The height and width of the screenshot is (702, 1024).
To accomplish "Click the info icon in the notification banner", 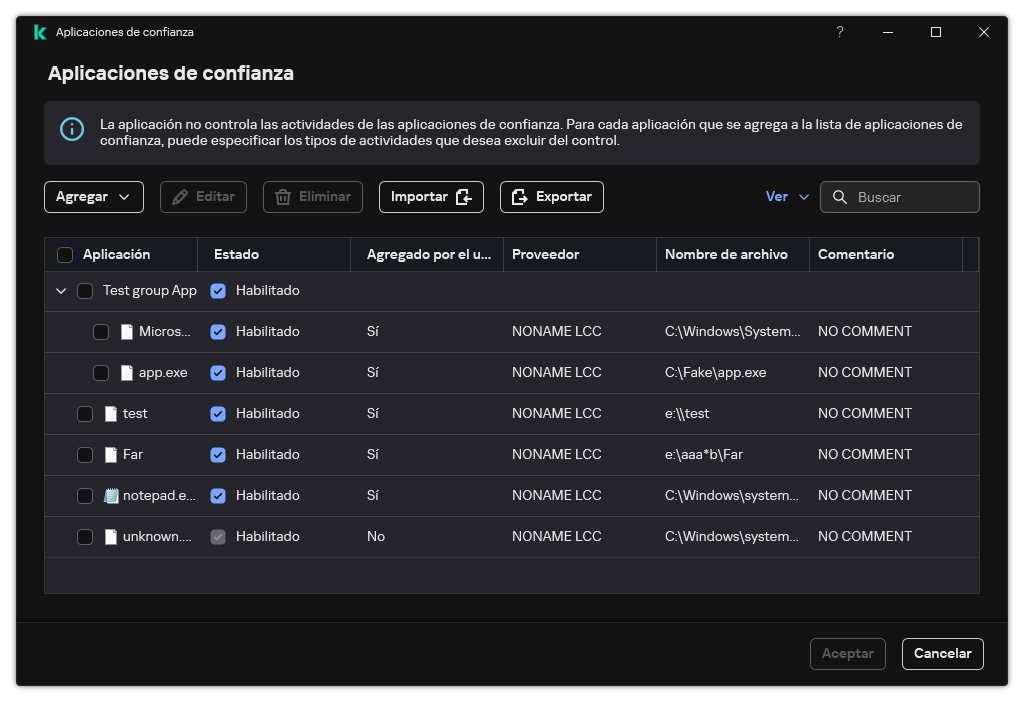I will [x=70, y=131].
